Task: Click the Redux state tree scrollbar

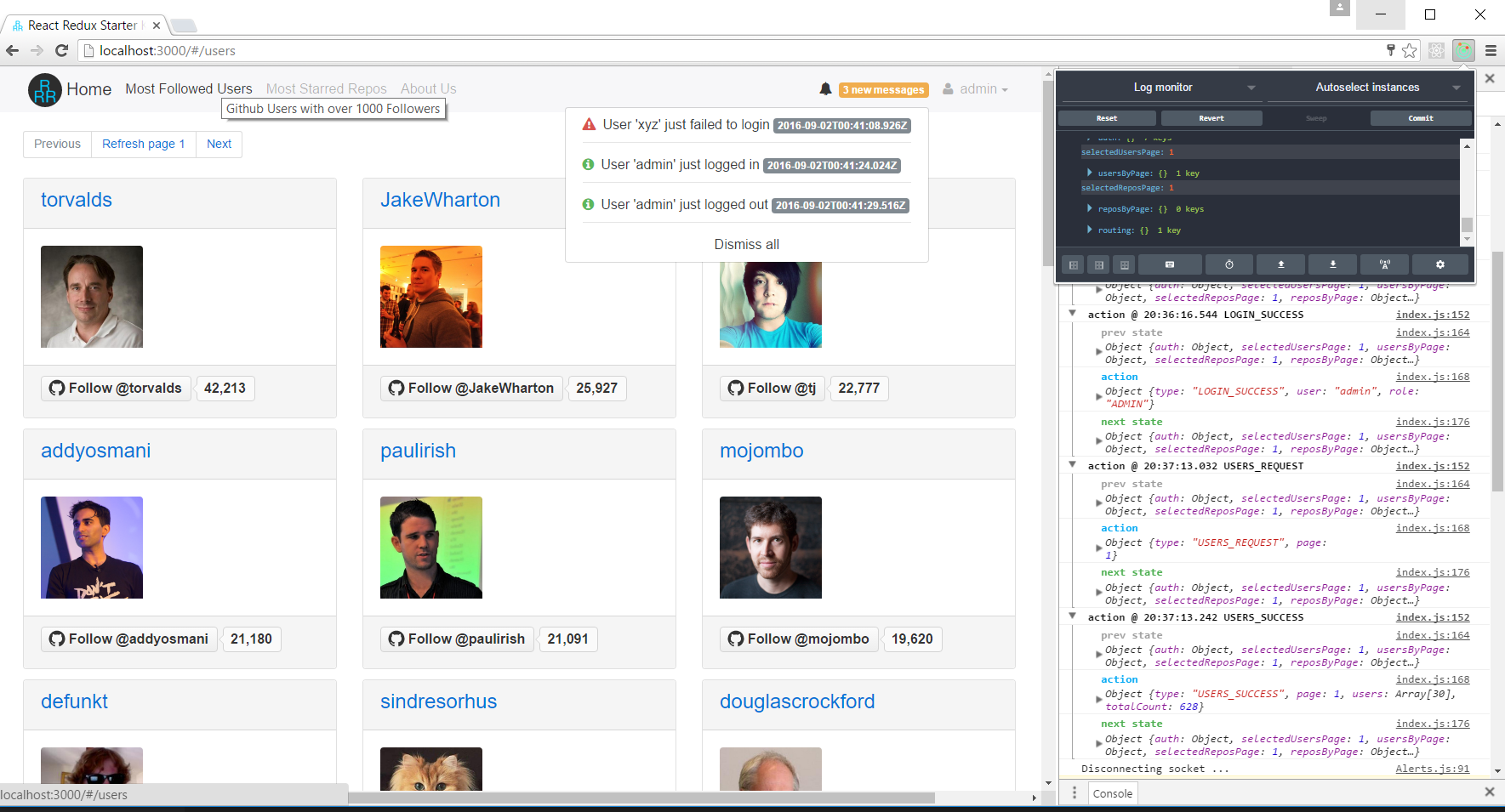Action: [1467, 224]
